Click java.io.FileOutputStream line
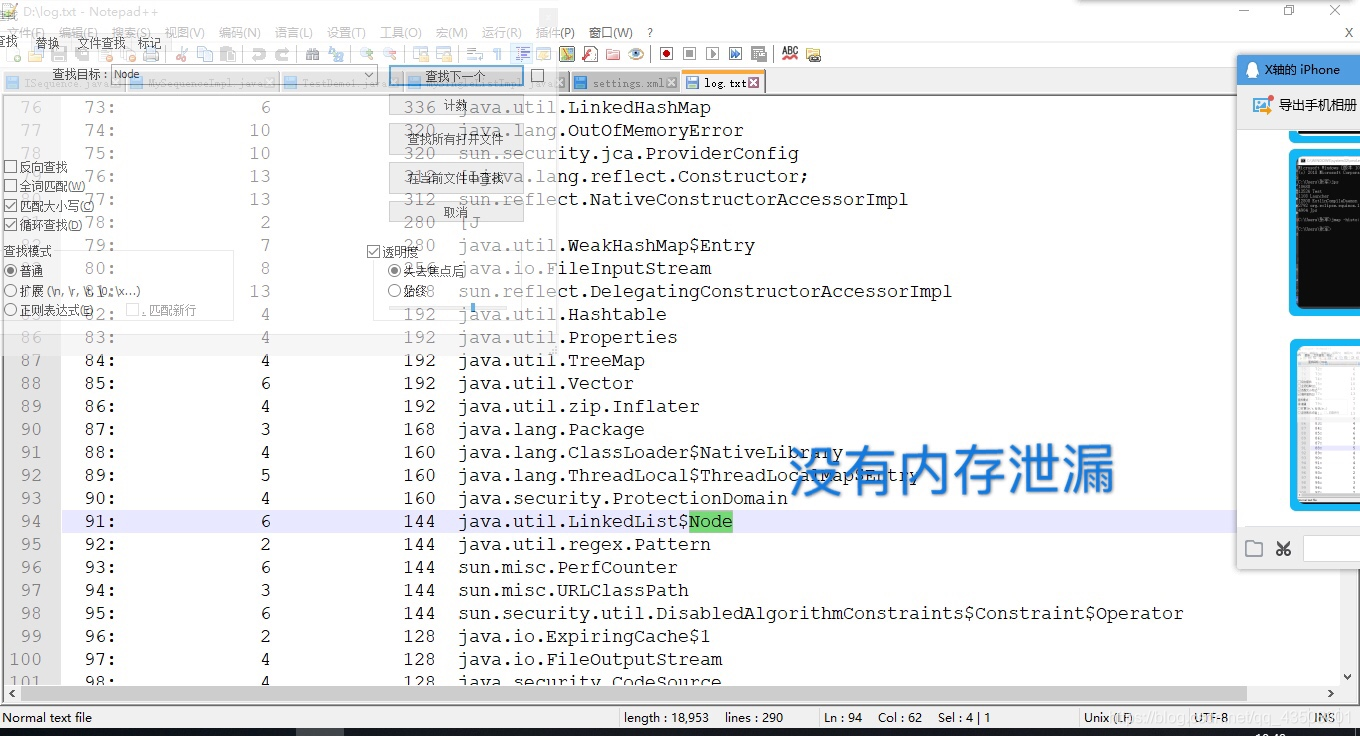This screenshot has width=1360, height=736. [590, 659]
